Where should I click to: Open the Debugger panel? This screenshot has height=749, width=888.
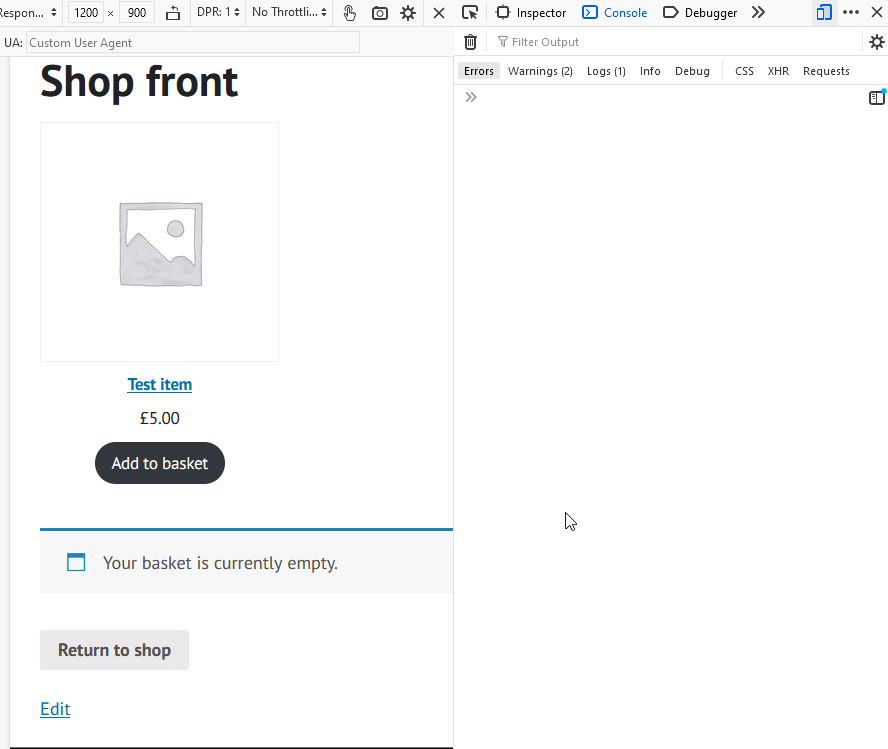700,12
